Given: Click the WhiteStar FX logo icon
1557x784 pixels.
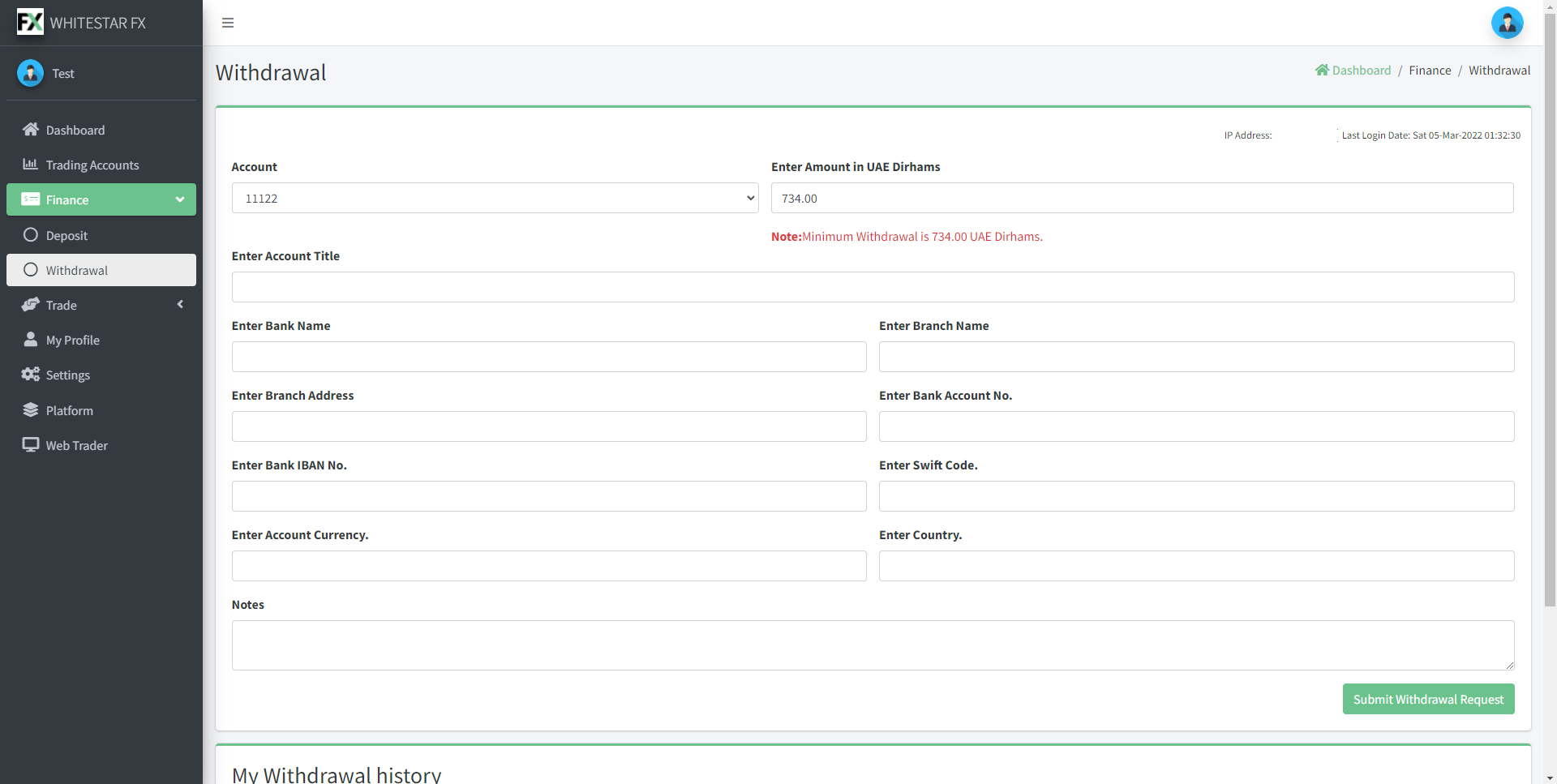Looking at the screenshot, I should tap(30, 22).
